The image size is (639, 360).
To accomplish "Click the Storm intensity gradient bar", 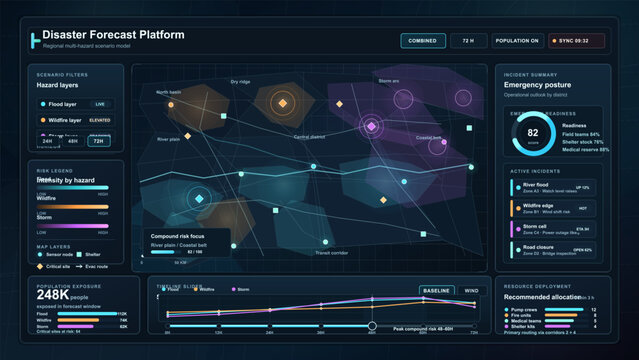I will click(x=73, y=226).
